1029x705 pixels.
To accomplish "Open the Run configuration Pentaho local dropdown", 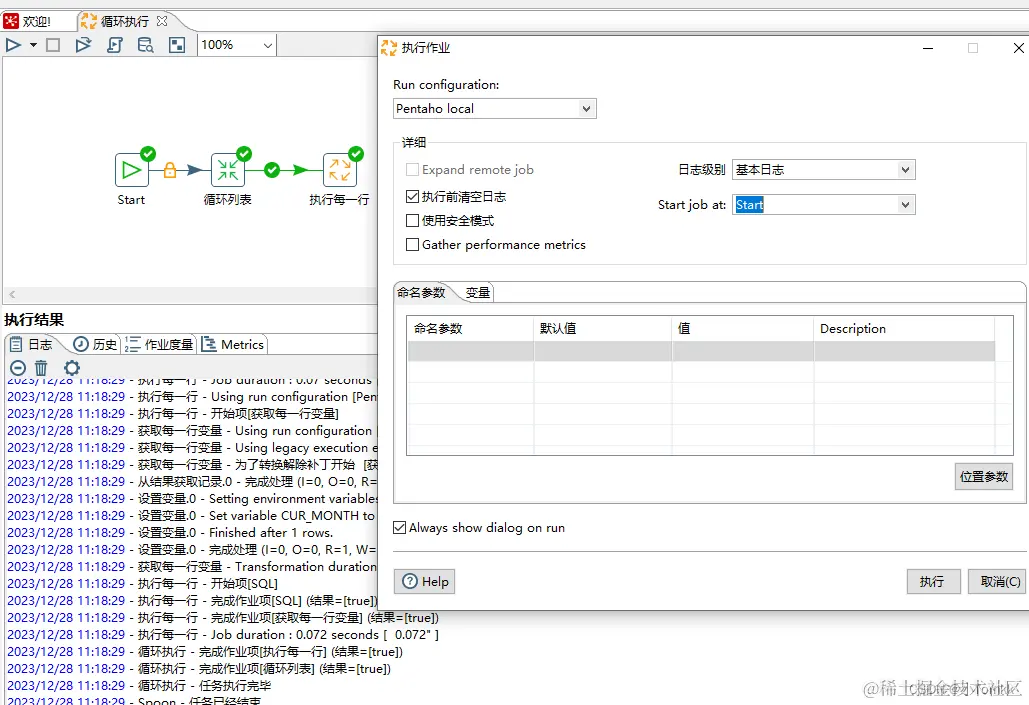I will 495,109.
